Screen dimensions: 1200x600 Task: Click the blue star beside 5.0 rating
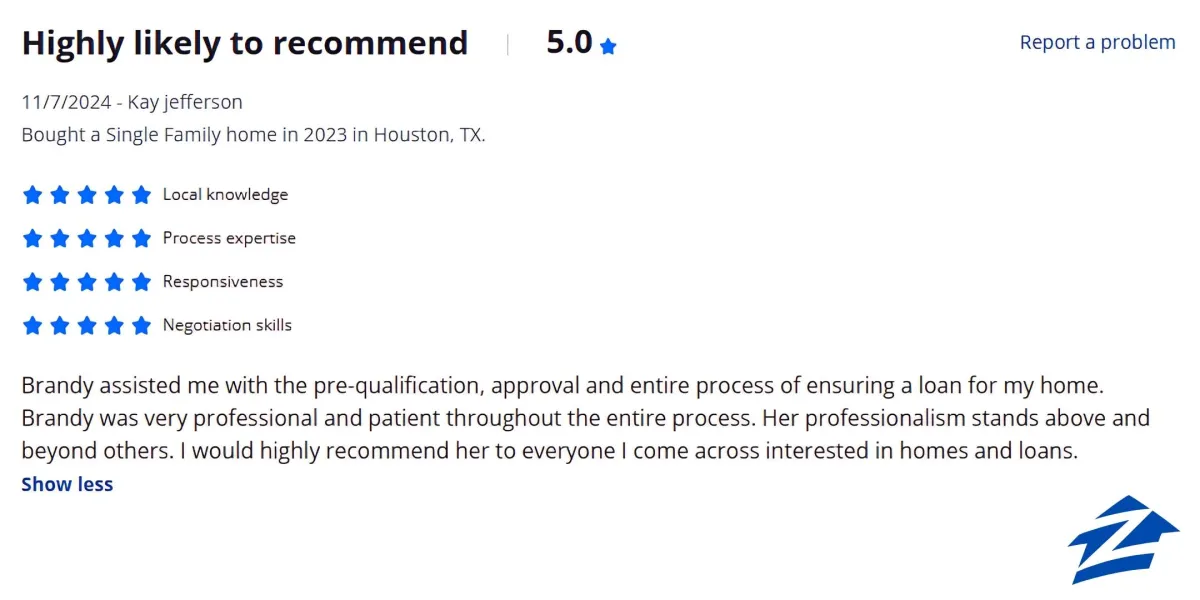point(608,46)
